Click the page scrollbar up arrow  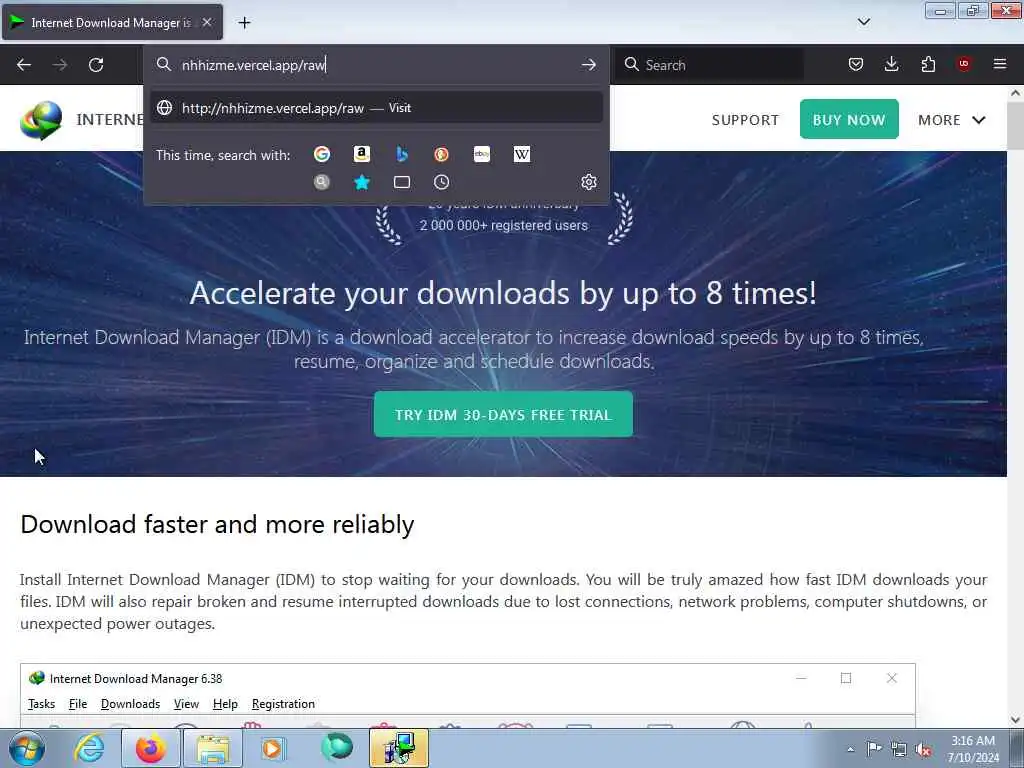point(1016,93)
